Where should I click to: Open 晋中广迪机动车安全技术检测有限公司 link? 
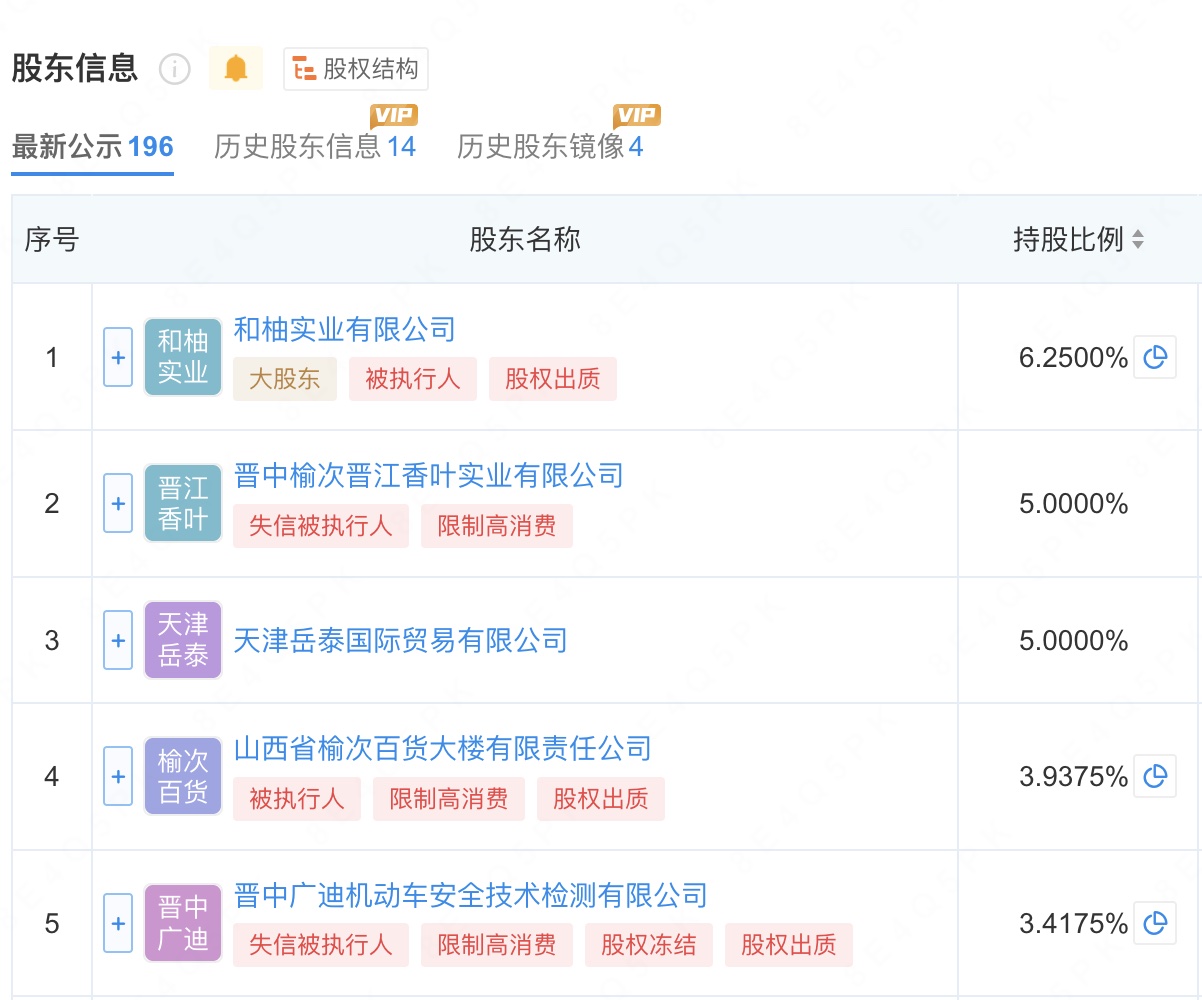click(x=470, y=895)
